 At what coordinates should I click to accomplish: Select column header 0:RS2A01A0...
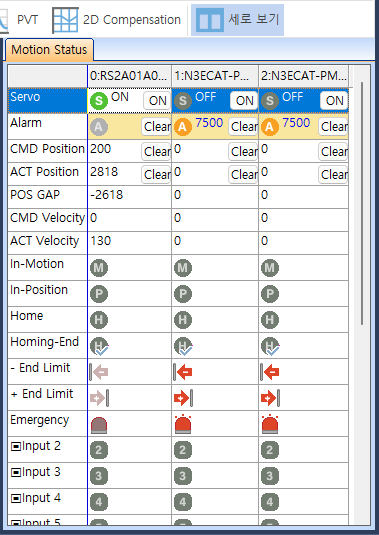(x=129, y=76)
